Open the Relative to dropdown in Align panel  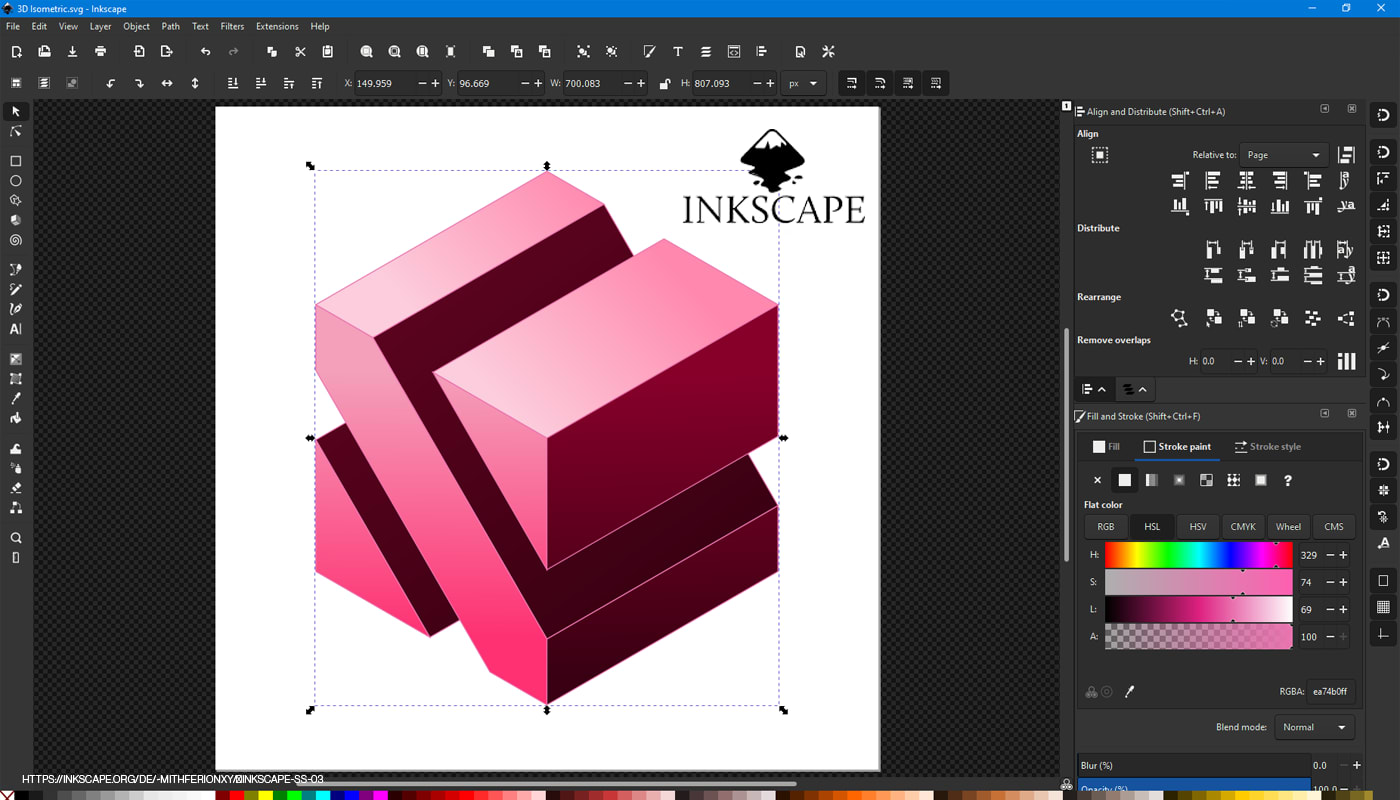1283,154
